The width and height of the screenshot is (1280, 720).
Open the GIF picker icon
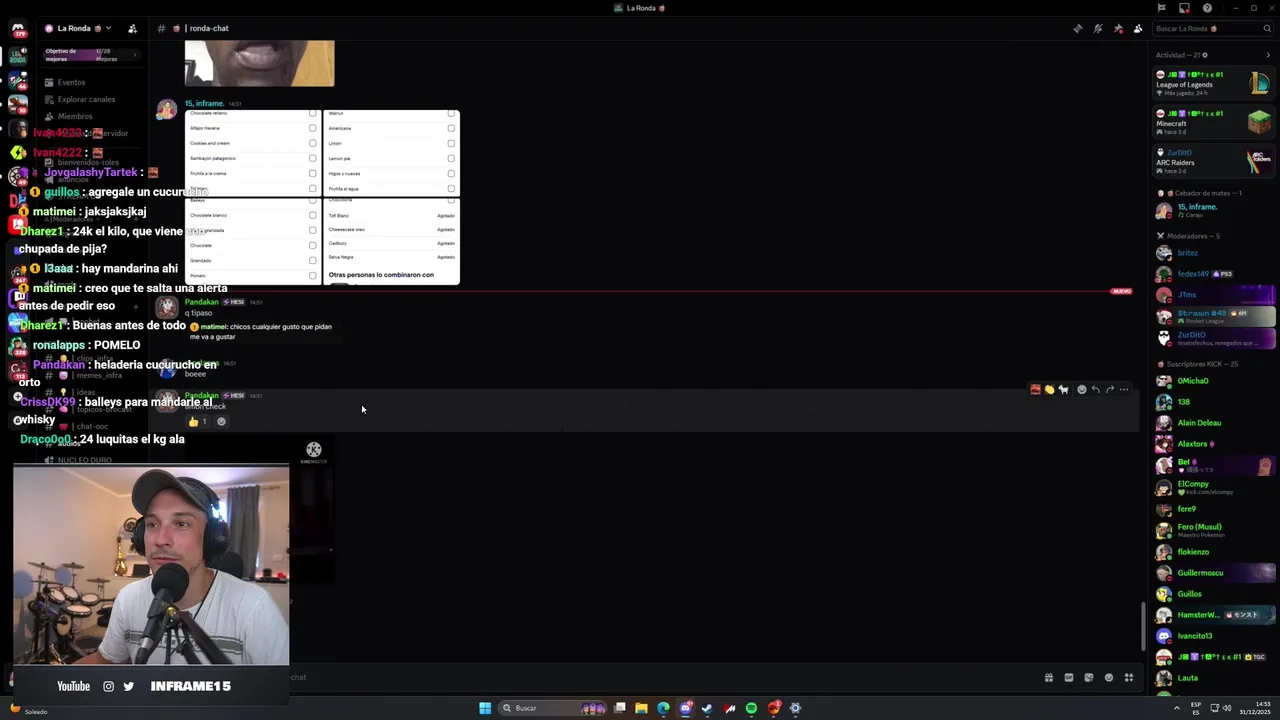(1068, 677)
